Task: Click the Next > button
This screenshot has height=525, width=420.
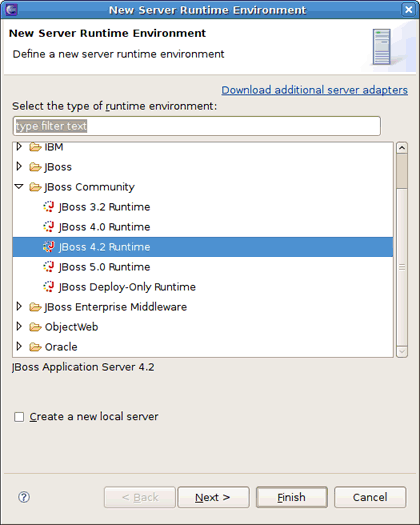Action: pos(213,497)
